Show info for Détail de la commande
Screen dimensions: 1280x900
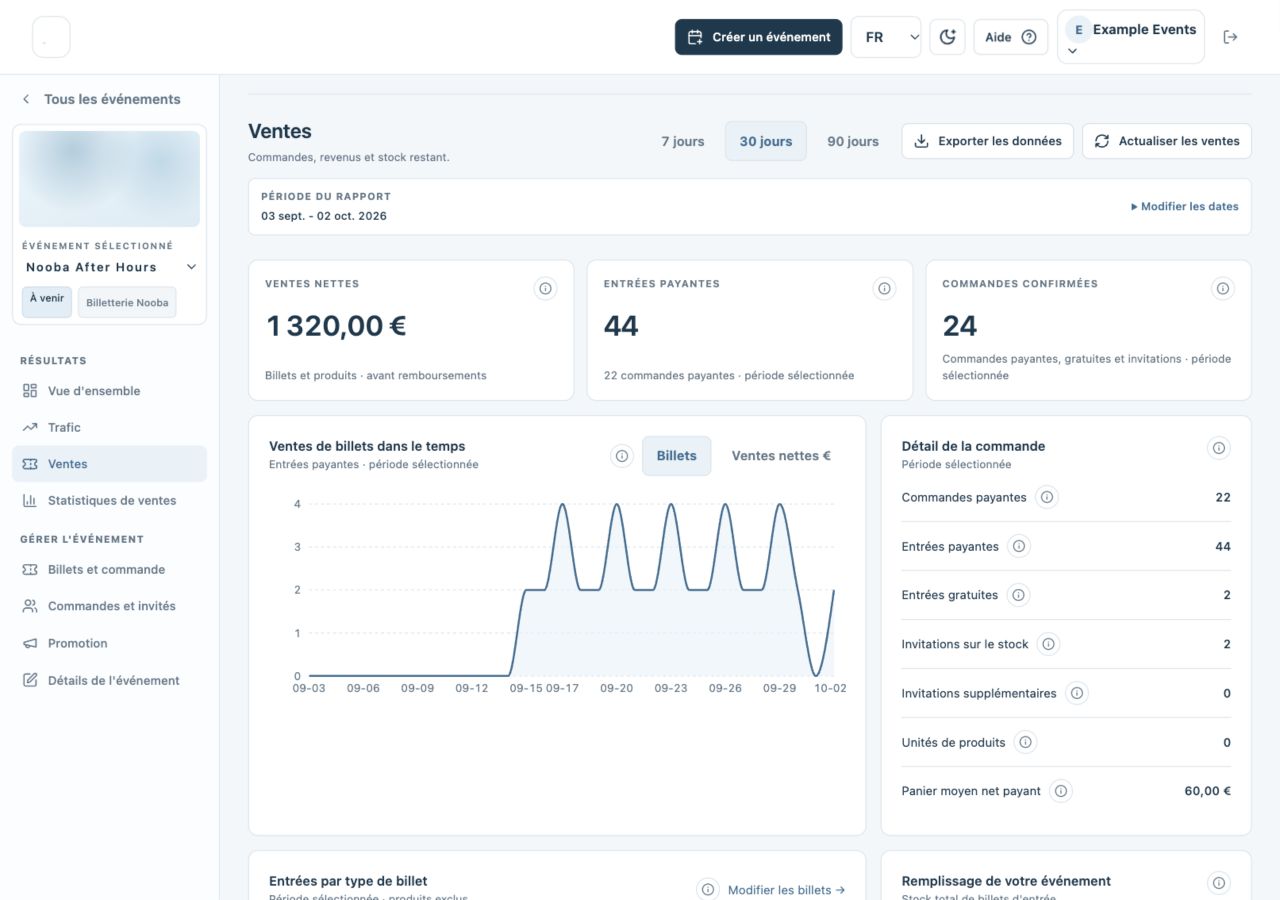pyautogui.click(x=1218, y=448)
